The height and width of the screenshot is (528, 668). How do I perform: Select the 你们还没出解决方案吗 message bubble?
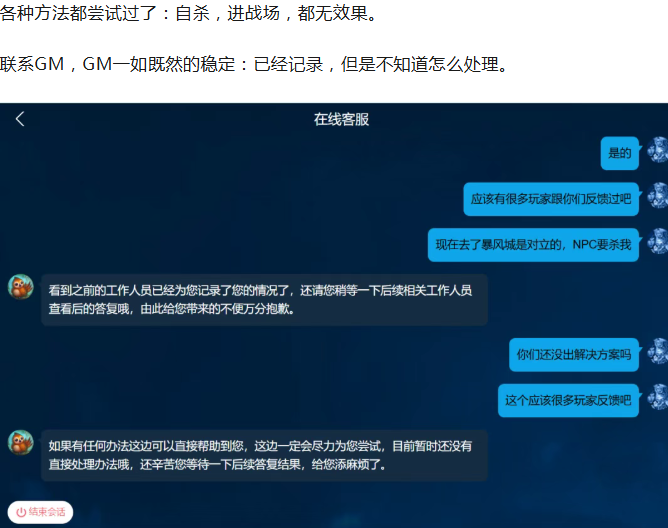573,354
